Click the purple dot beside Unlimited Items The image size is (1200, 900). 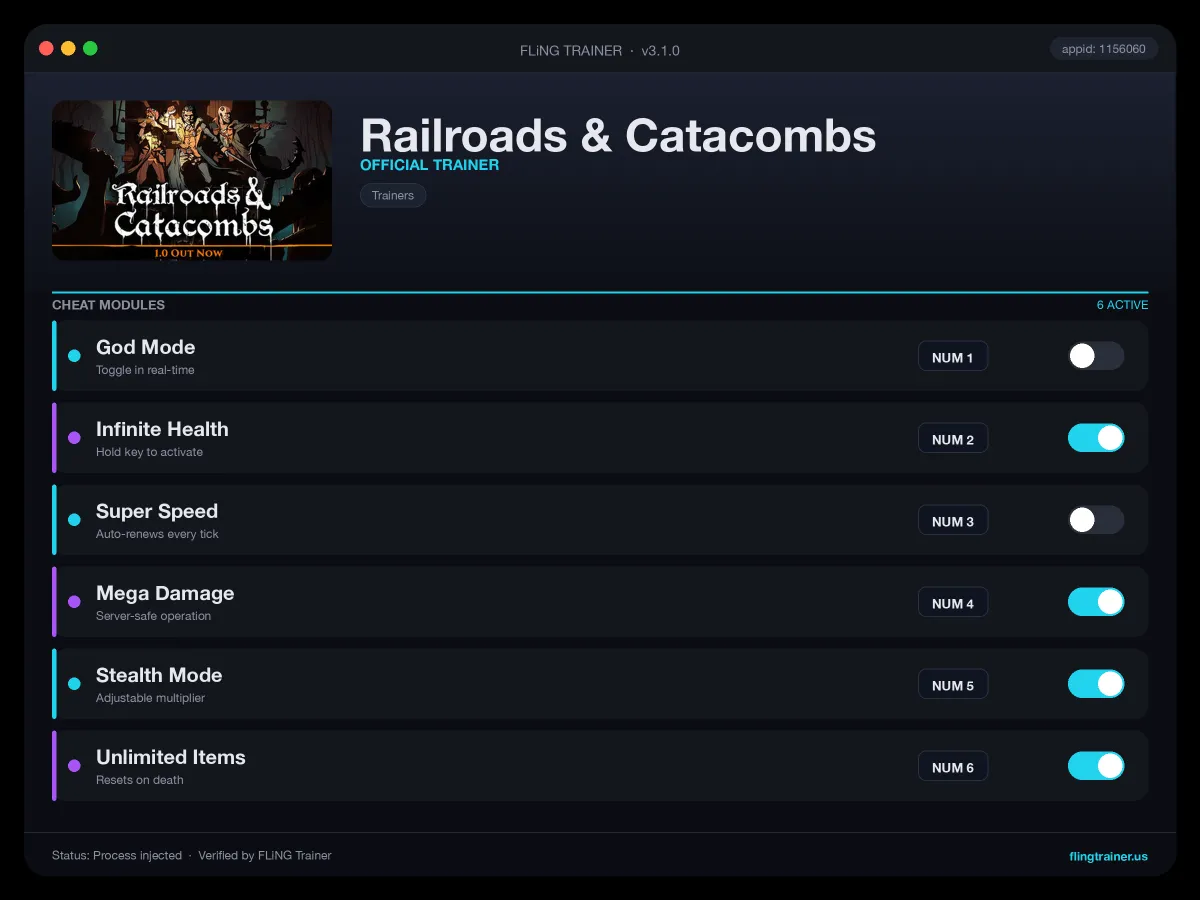(x=74, y=766)
